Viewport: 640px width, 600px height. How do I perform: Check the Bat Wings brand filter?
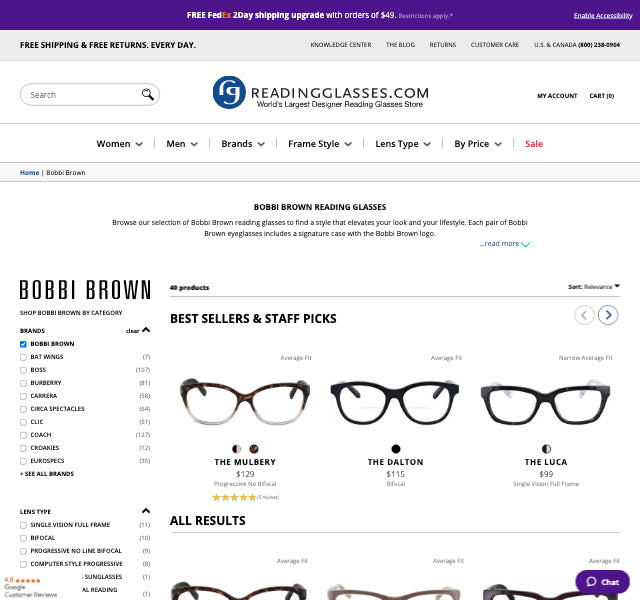click(x=23, y=357)
